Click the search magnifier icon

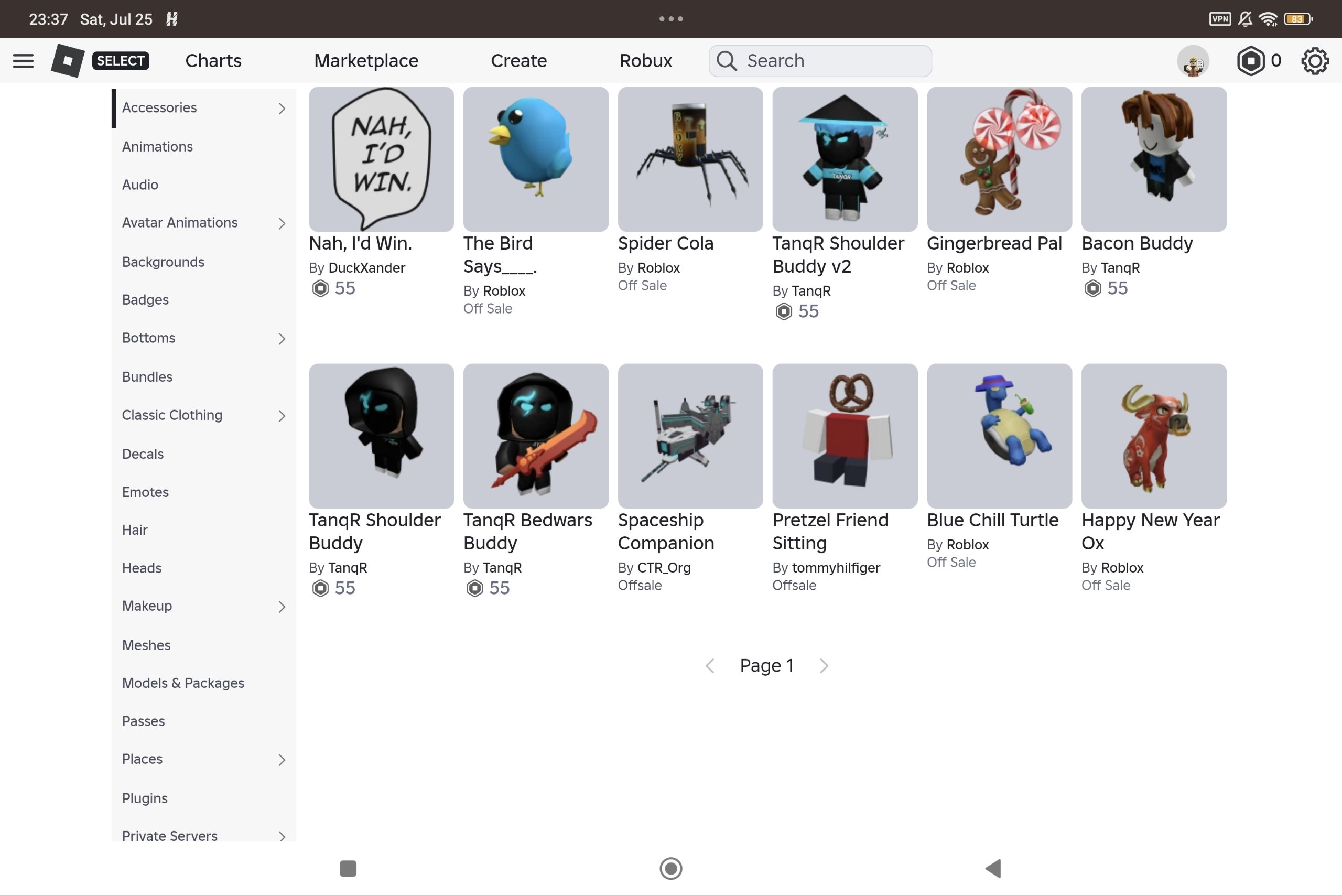click(727, 61)
